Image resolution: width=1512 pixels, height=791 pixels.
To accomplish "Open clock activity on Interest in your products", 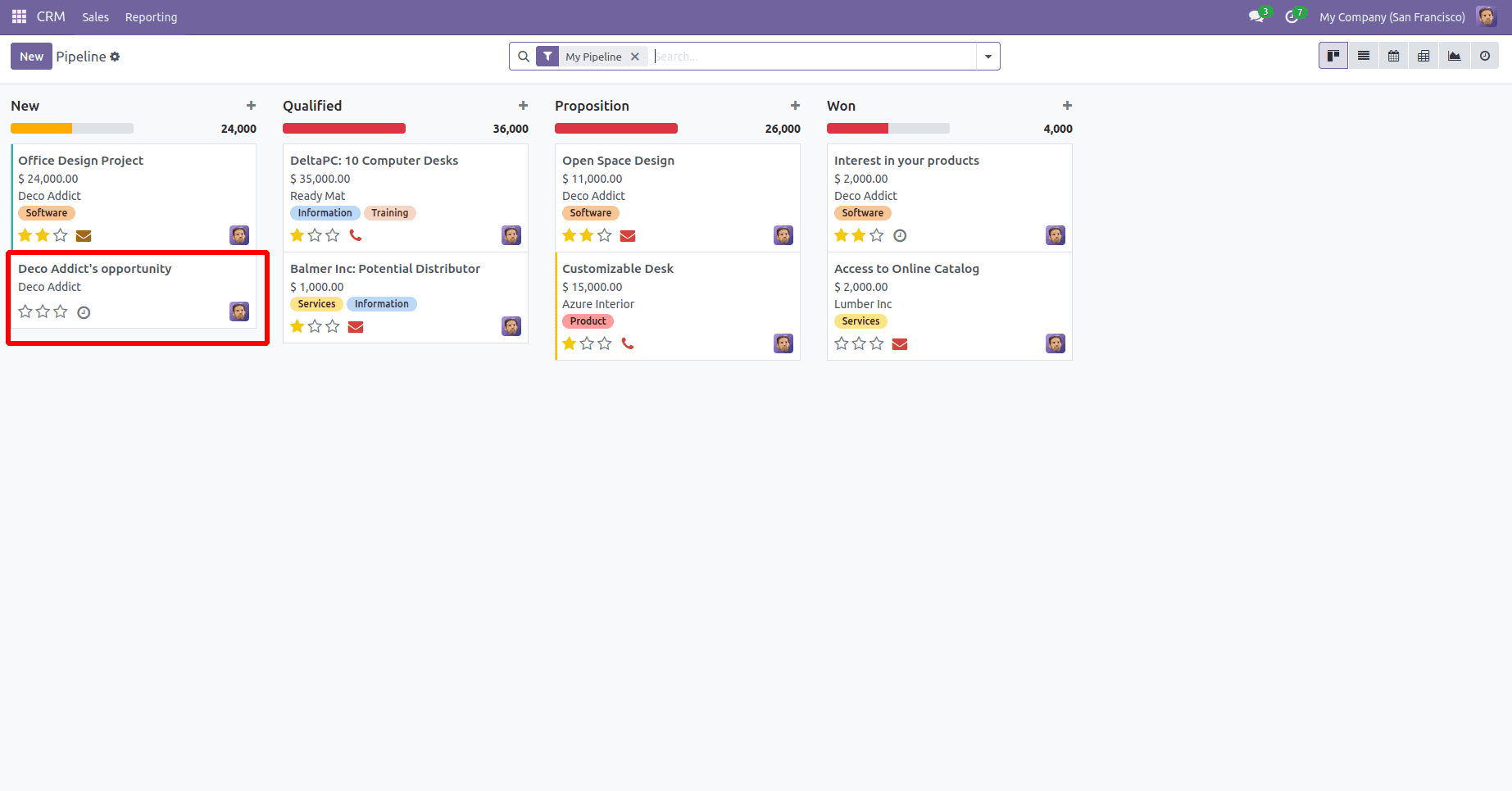I will pos(900,235).
